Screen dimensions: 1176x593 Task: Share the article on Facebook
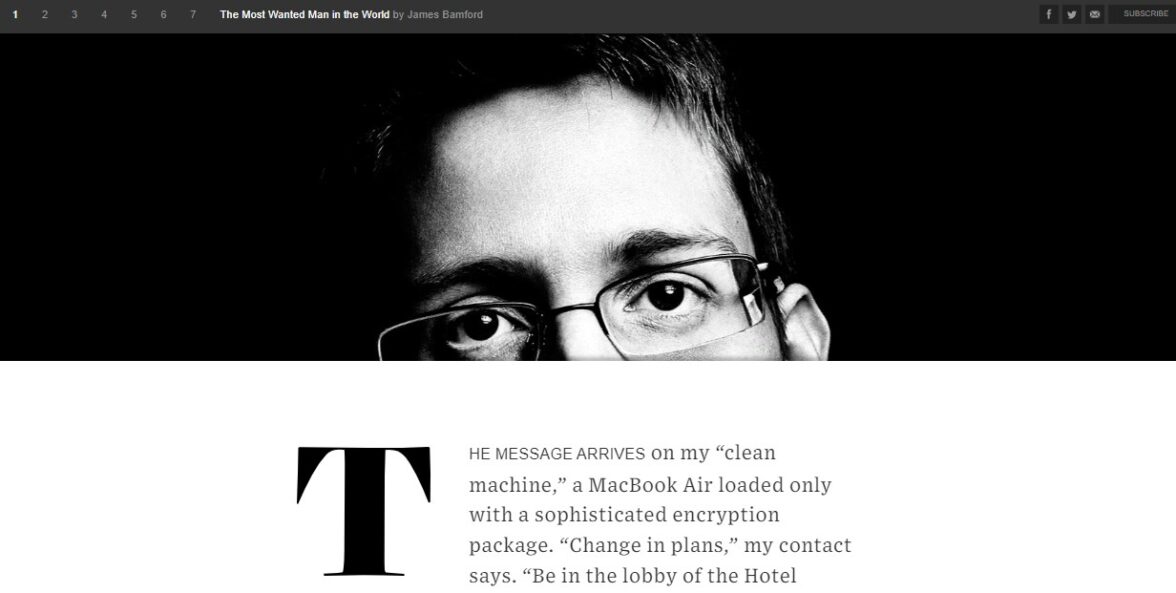(x=1048, y=14)
